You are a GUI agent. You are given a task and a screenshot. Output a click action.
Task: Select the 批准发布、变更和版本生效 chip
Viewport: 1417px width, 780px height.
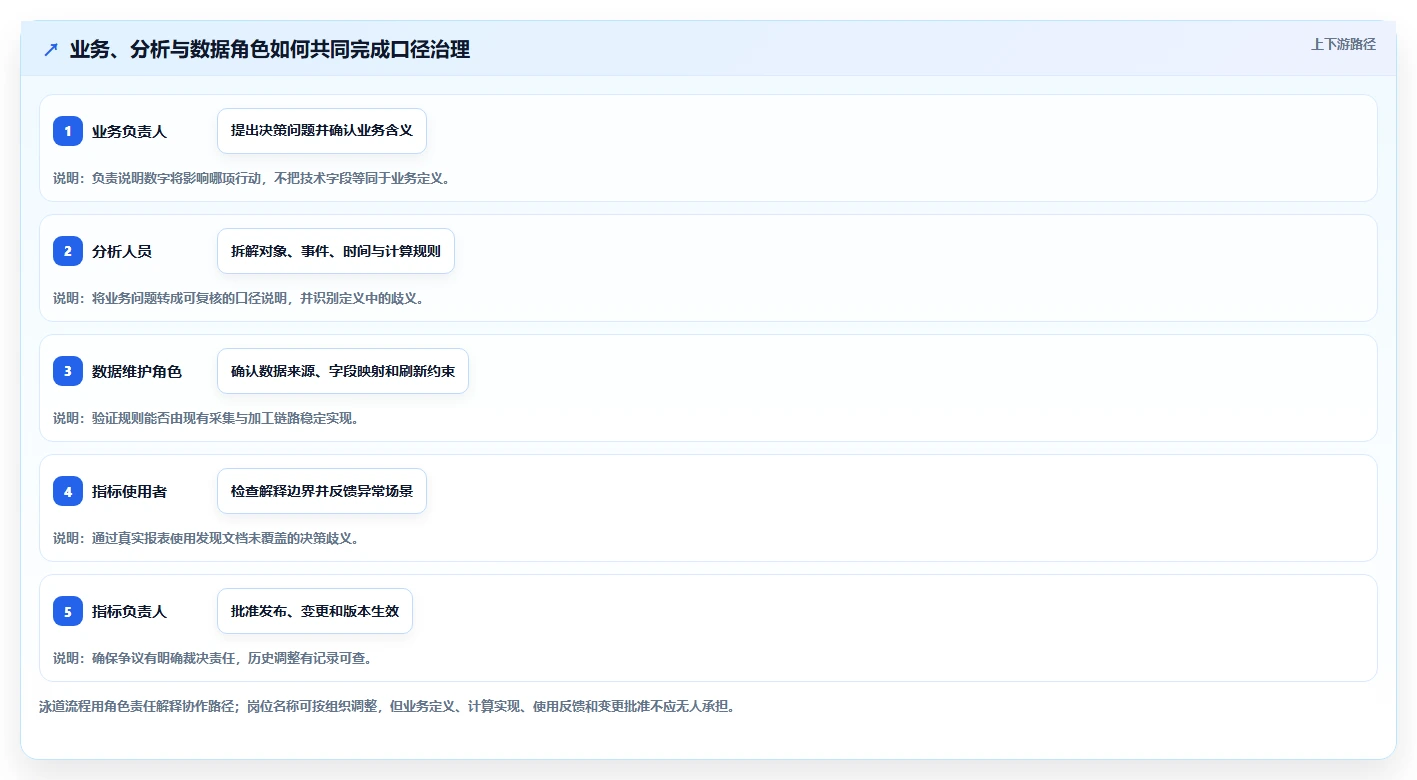tap(315, 611)
